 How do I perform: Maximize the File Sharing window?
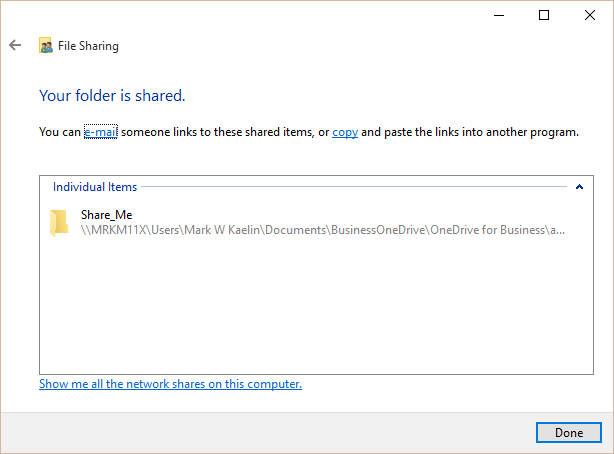coord(544,15)
